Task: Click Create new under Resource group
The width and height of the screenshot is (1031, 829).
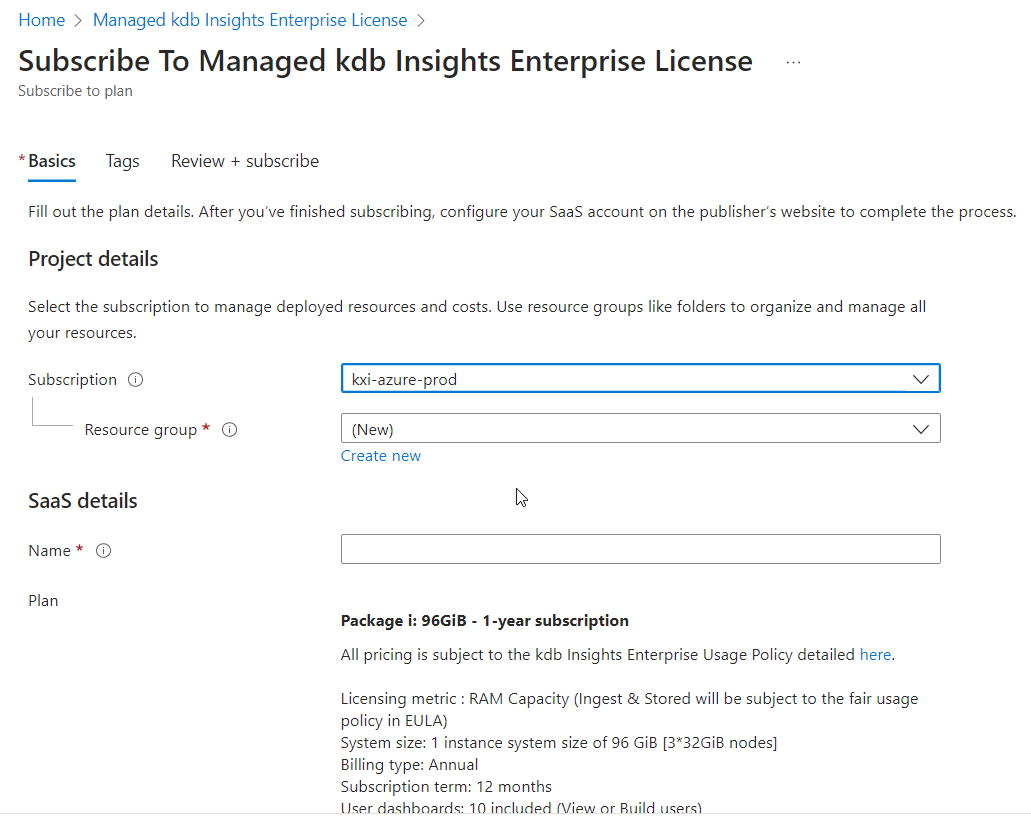Action: [x=381, y=456]
